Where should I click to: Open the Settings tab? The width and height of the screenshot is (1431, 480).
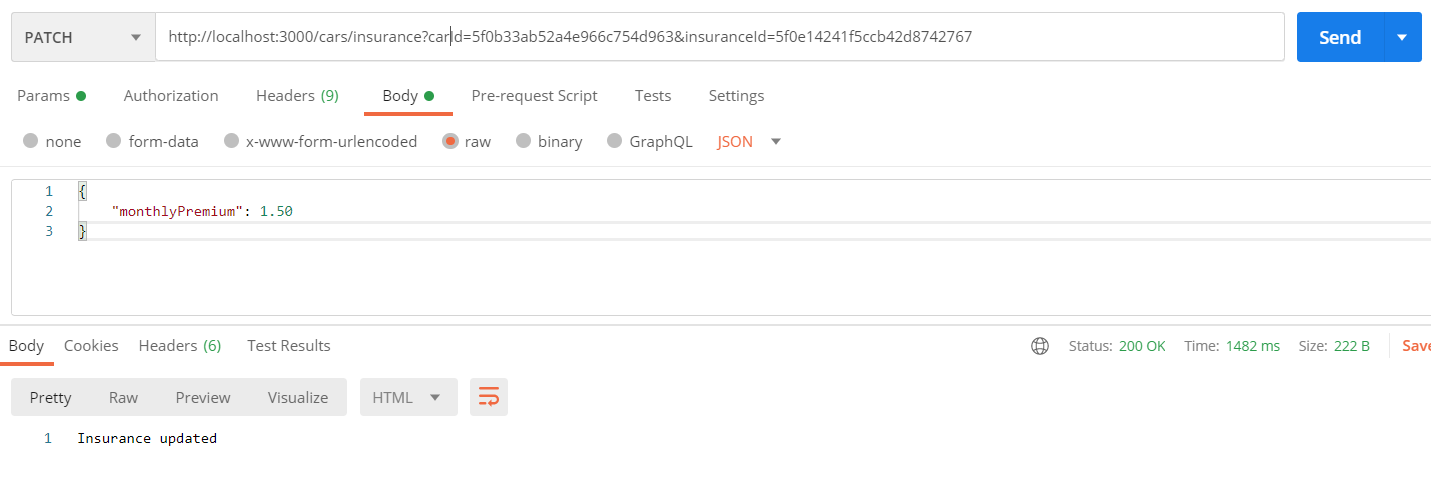pos(736,96)
